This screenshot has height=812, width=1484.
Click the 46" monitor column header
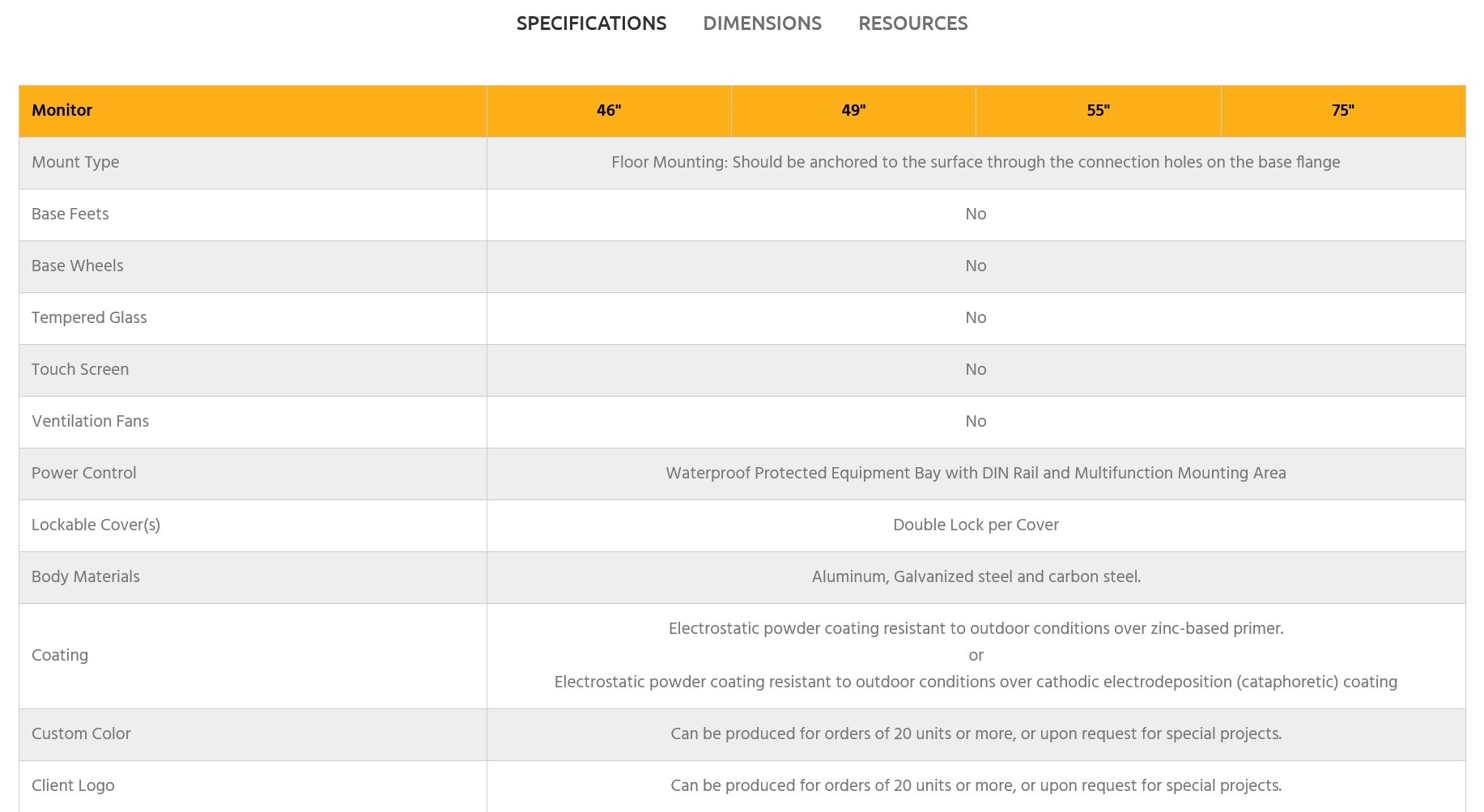609,111
